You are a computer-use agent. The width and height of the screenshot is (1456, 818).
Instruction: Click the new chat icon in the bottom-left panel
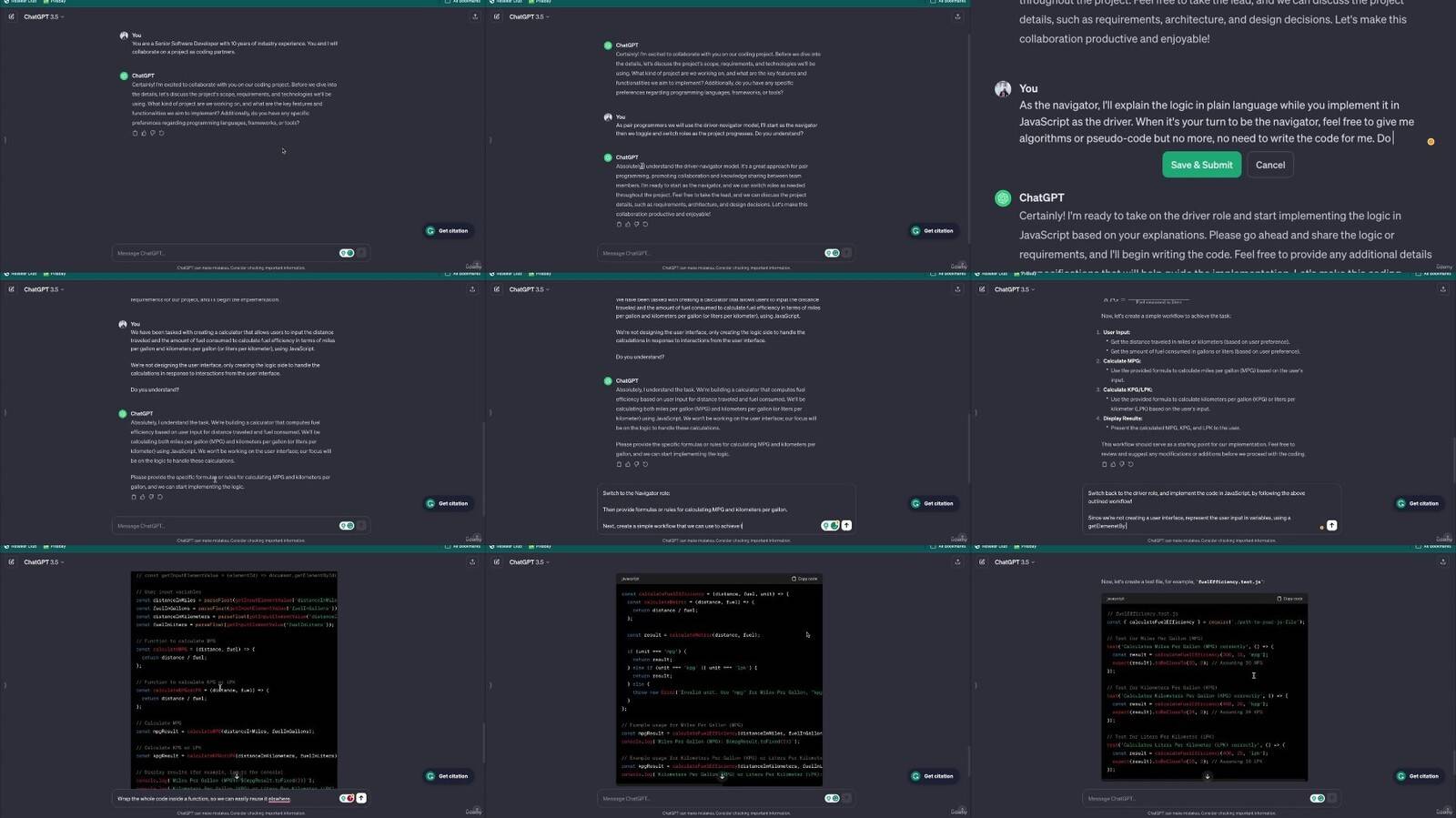[x=11, y=562]
